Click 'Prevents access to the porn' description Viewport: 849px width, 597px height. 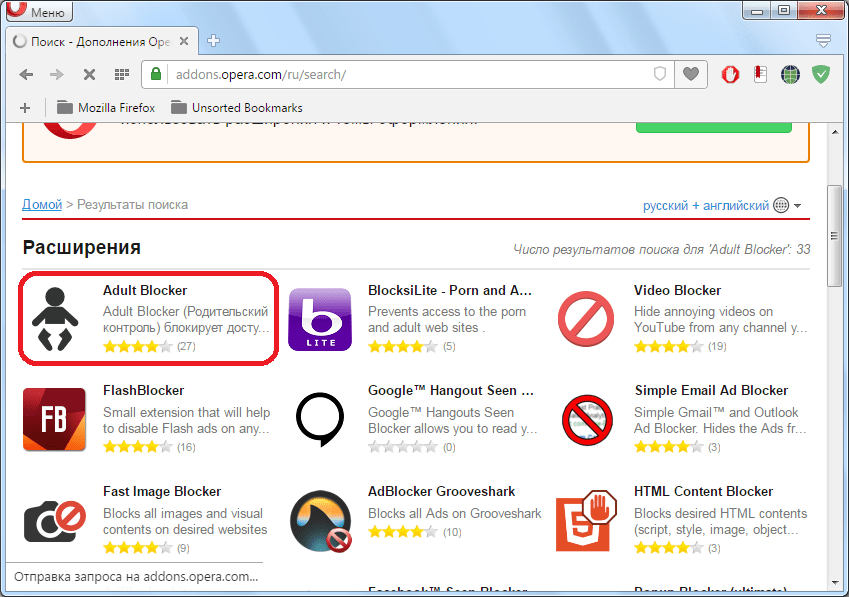click(x=447, y=311)
